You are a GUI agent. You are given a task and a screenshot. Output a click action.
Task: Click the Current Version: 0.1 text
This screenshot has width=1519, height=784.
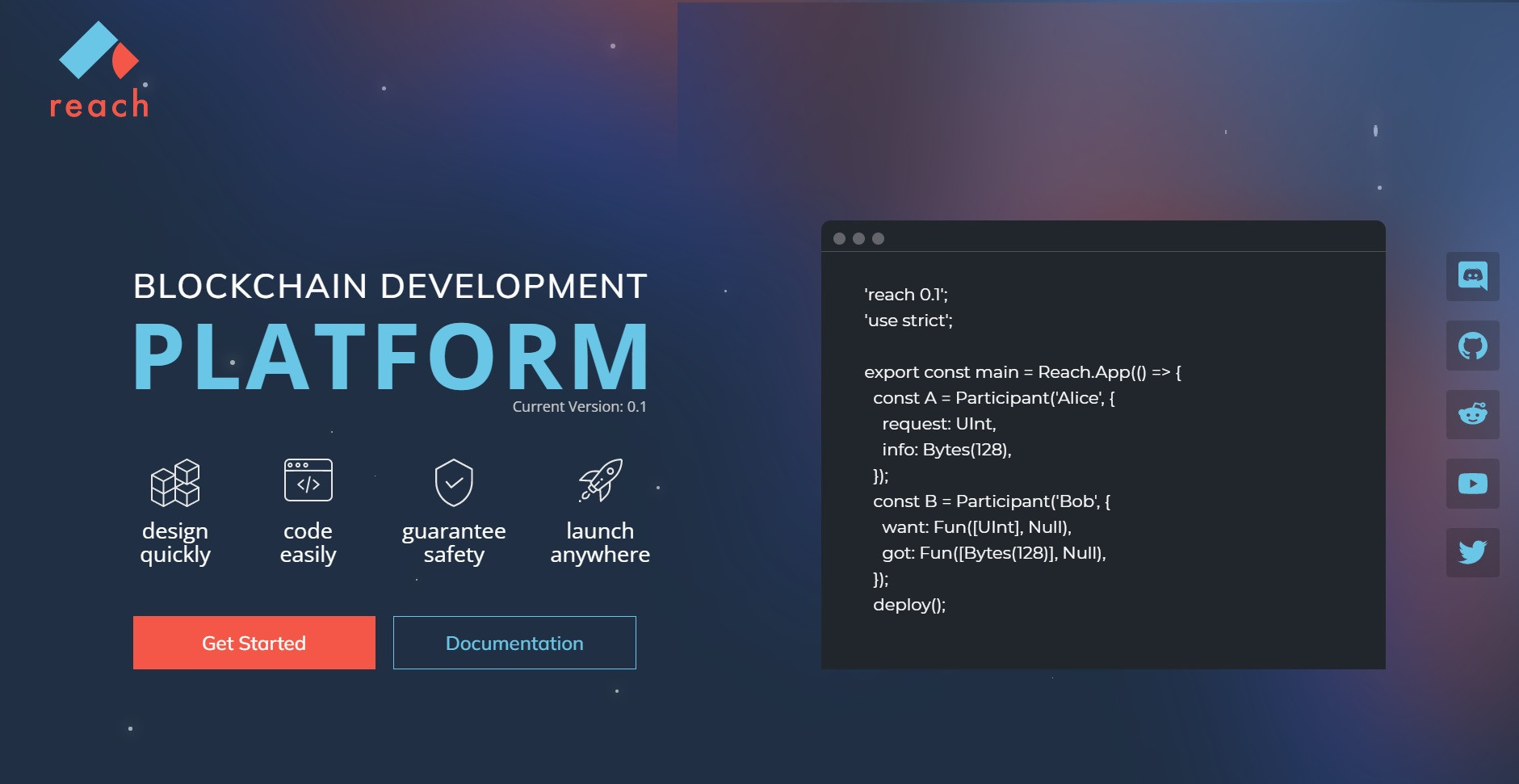pyautogui.click(x=579, y=407)
